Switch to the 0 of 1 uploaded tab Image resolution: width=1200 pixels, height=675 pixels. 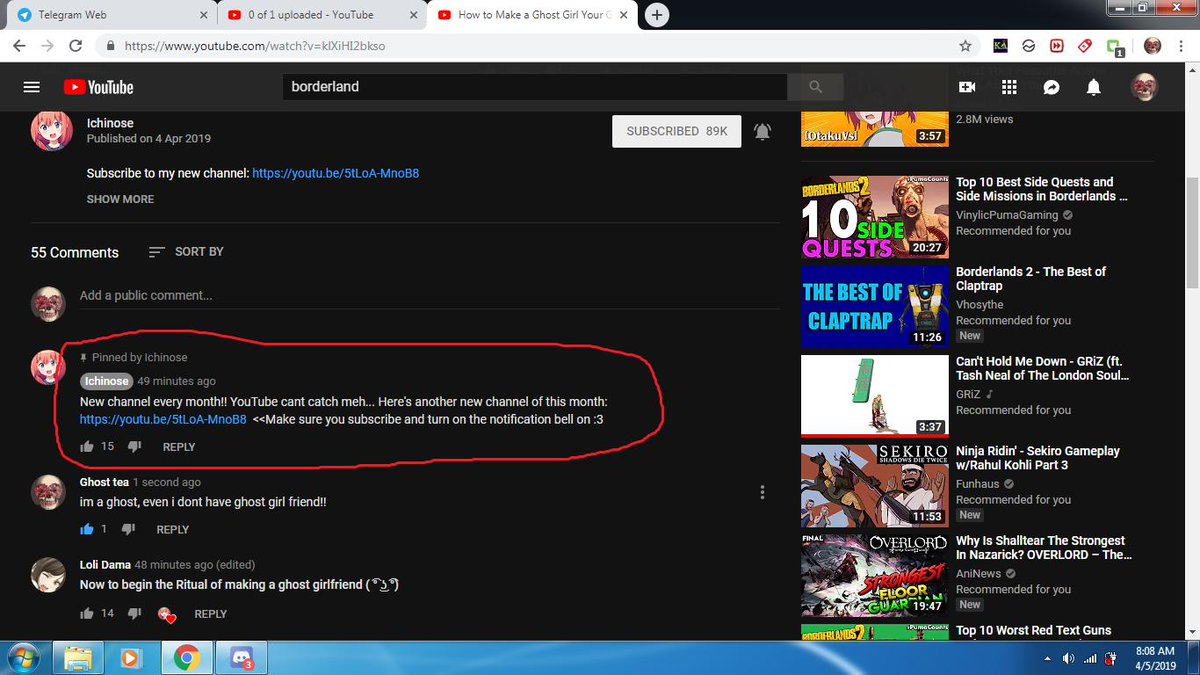point(321,15)
